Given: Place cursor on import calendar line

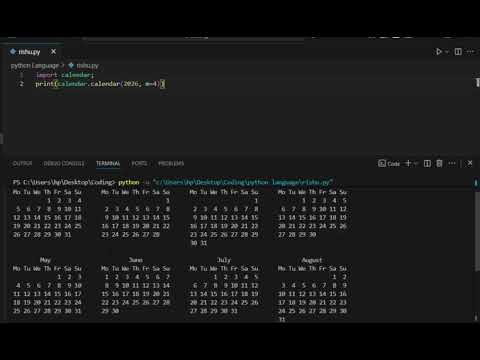Looking at the screenshot, I should [x=65, y=75].
